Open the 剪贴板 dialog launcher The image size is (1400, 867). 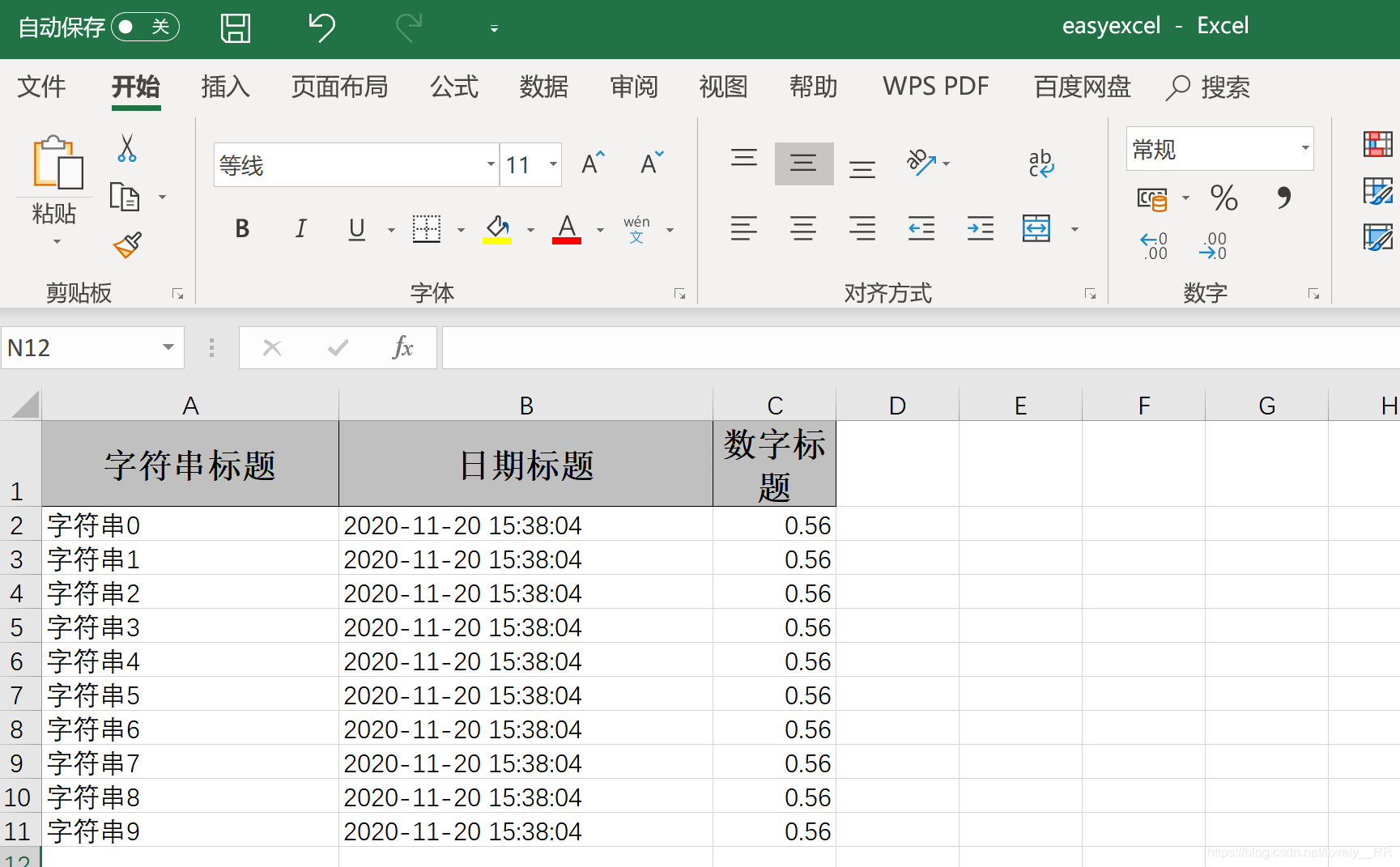click(x=177, y=294)
